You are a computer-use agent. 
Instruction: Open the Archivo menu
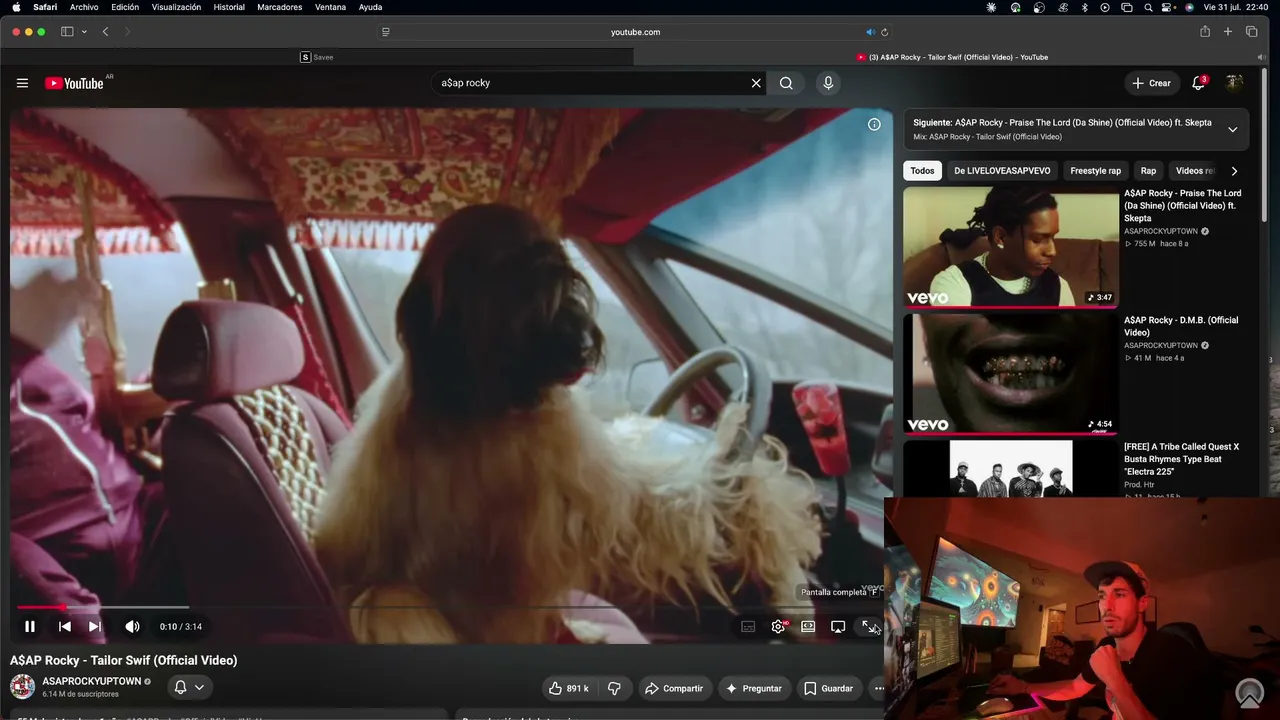(x=84, y=7)
